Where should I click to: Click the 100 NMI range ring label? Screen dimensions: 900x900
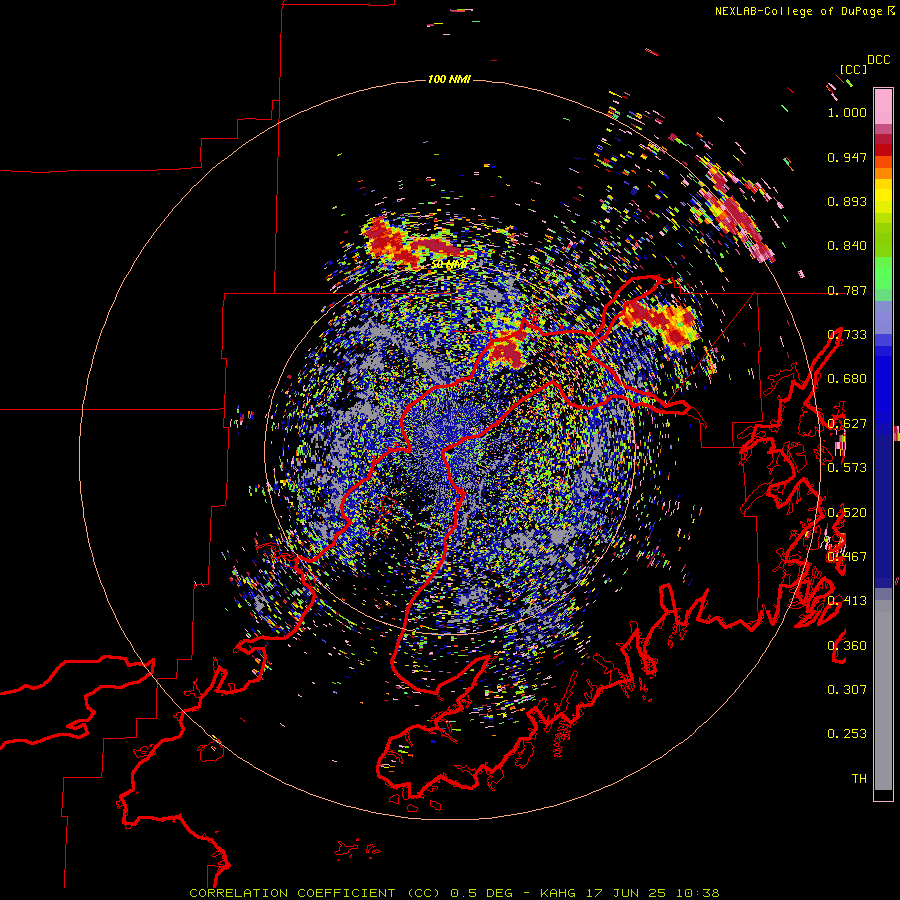pyautogui.click(x=449, y=79)
